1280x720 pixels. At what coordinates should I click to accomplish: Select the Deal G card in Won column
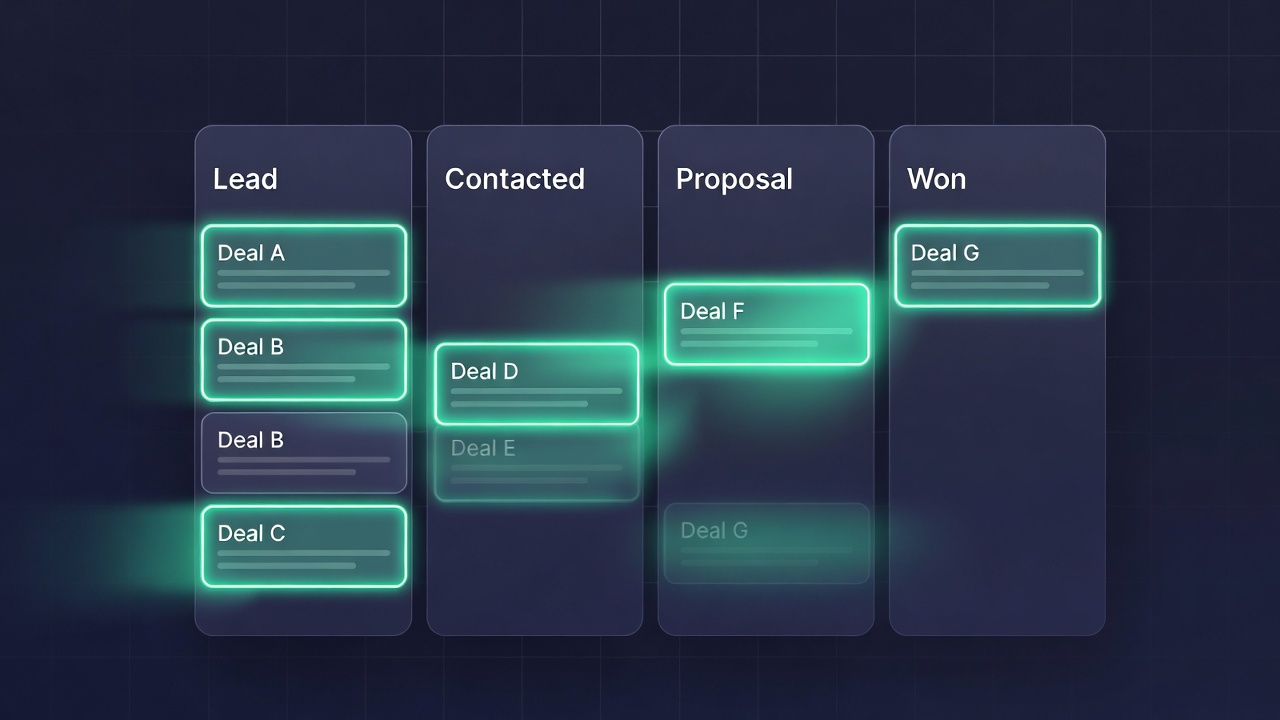pyautogui.click(x=997, y=265)
